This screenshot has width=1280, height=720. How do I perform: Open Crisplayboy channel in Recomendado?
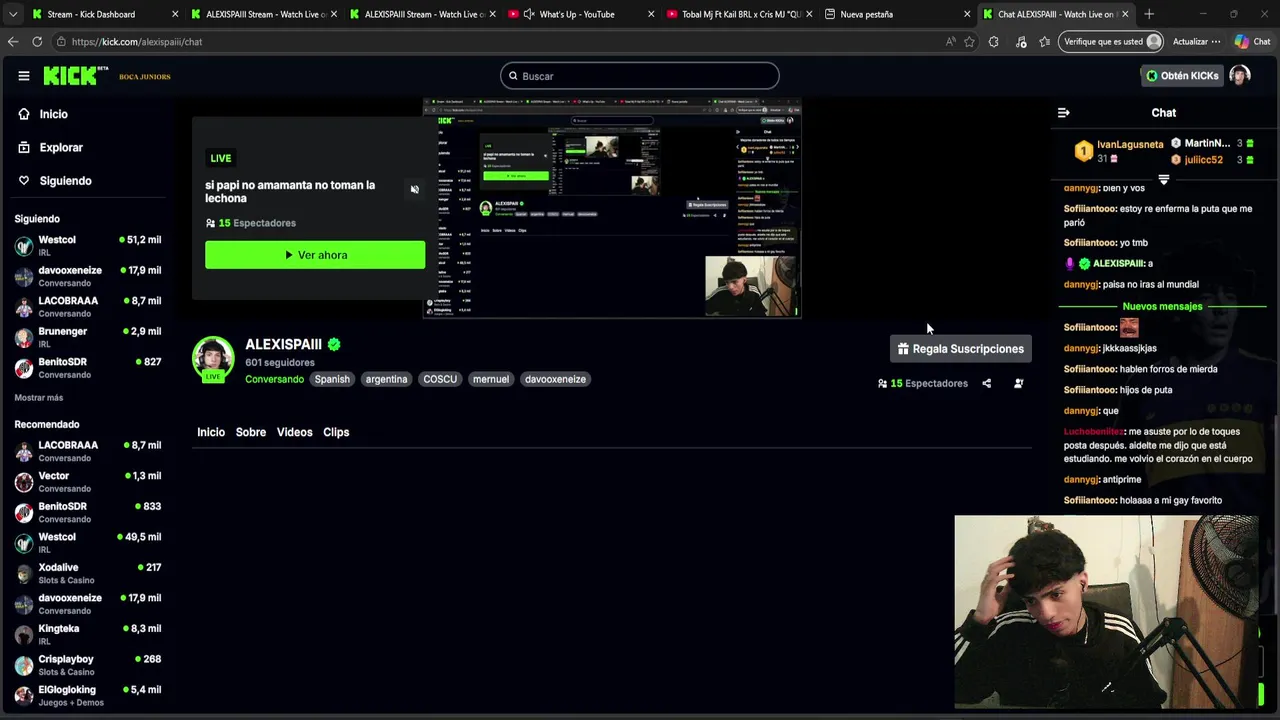(88, 665)
